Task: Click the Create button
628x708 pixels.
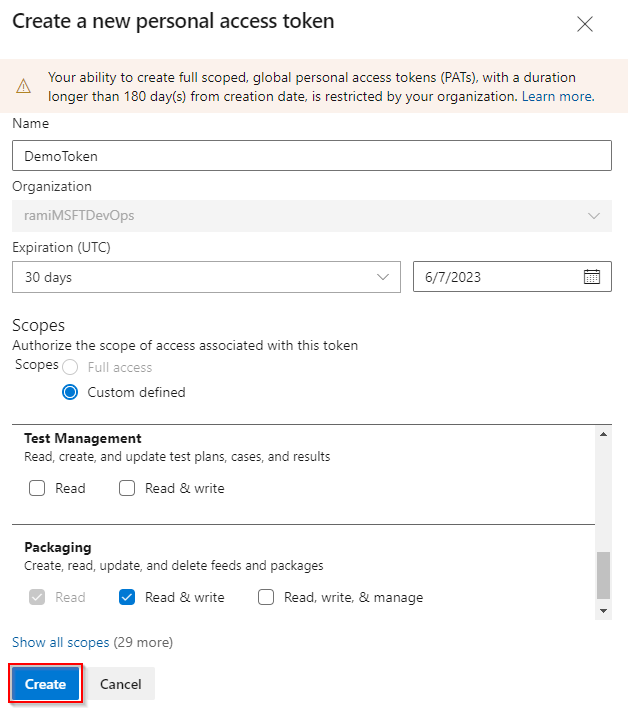Action: [x=45, y=684]
